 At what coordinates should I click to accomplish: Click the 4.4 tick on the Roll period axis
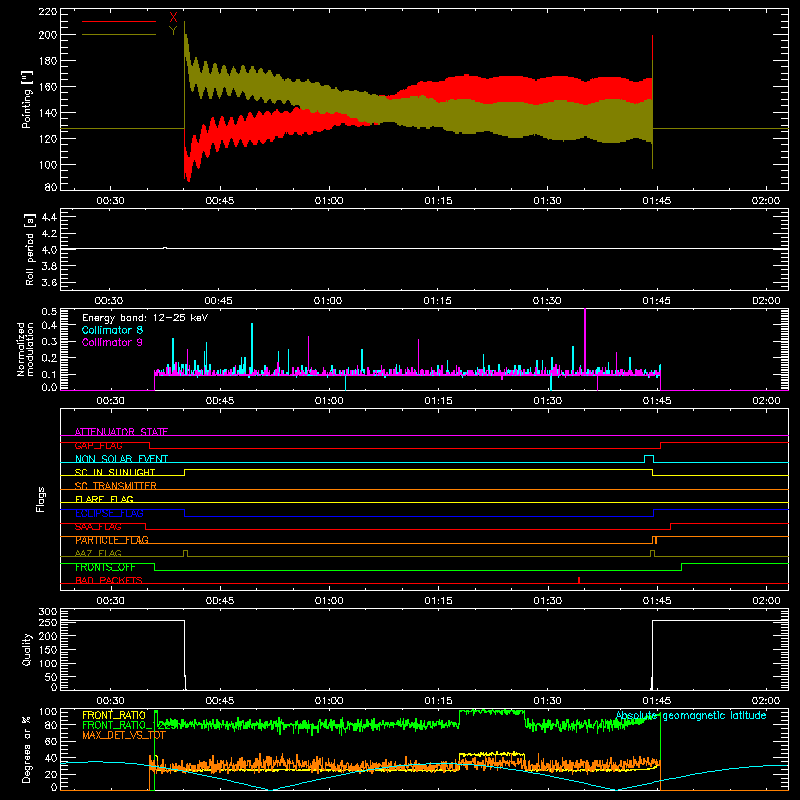[x=49, y=217]
